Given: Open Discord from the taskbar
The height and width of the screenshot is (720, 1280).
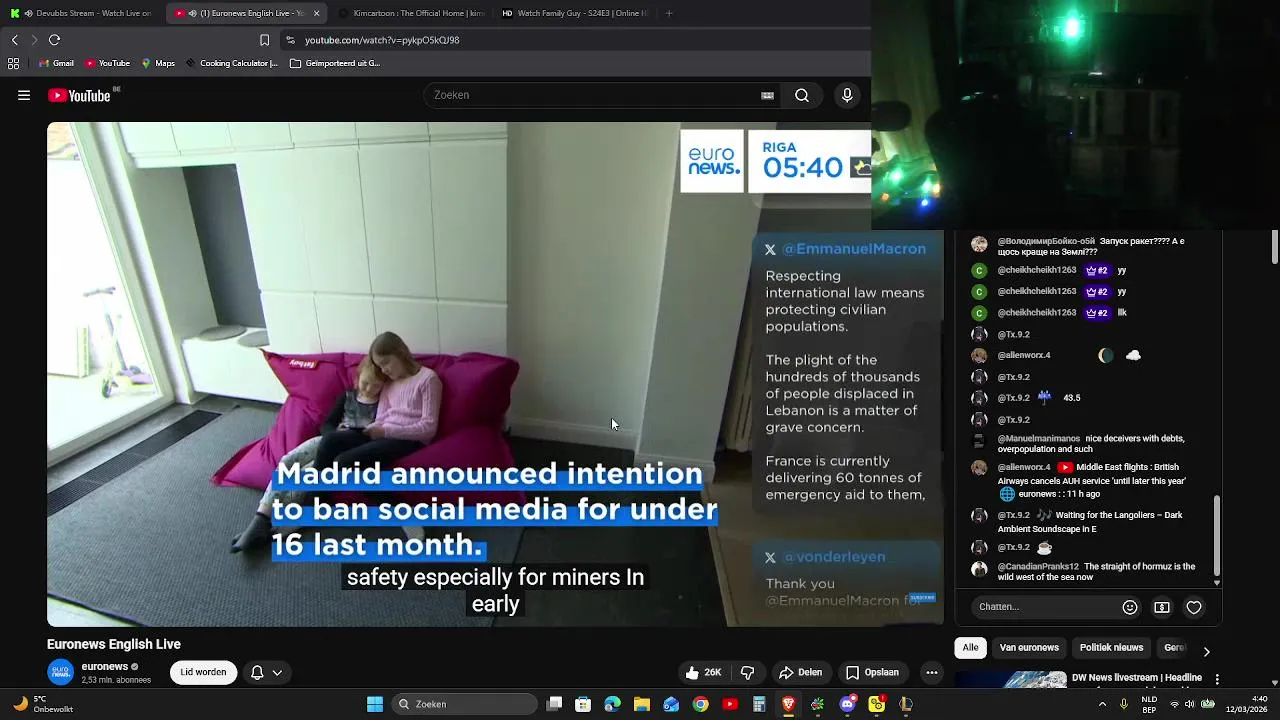Looking at the screenshot, I should [x=847, y=704].
